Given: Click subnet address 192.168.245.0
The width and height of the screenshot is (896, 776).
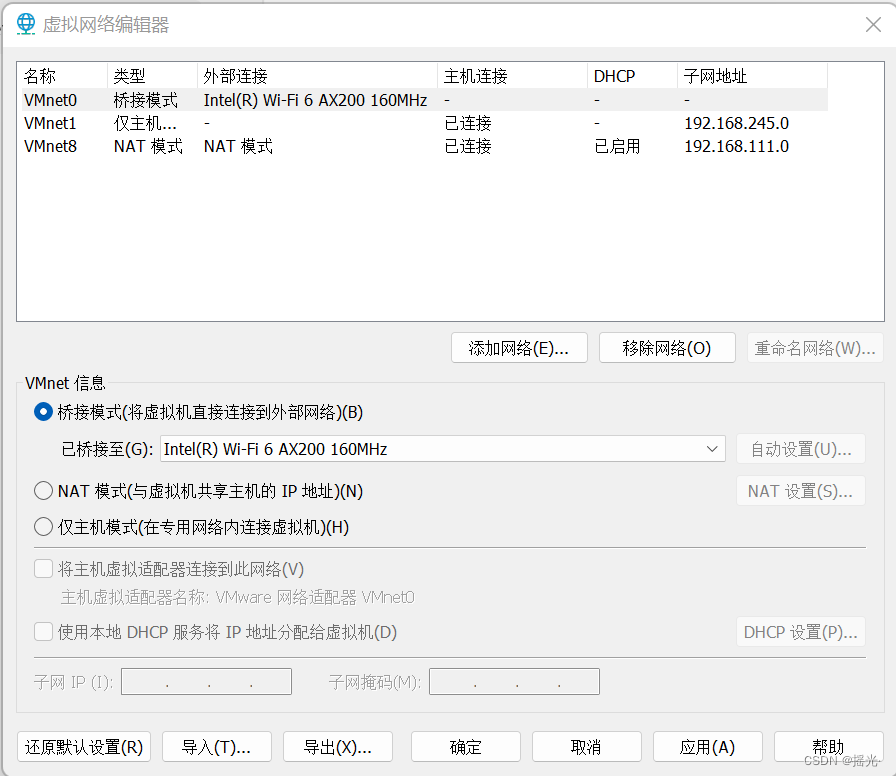Looking at the screenshot, I should coord(737,123).
